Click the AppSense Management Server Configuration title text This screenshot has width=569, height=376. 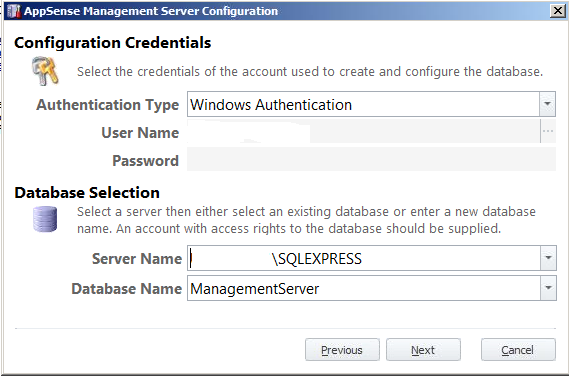[151, 11]
